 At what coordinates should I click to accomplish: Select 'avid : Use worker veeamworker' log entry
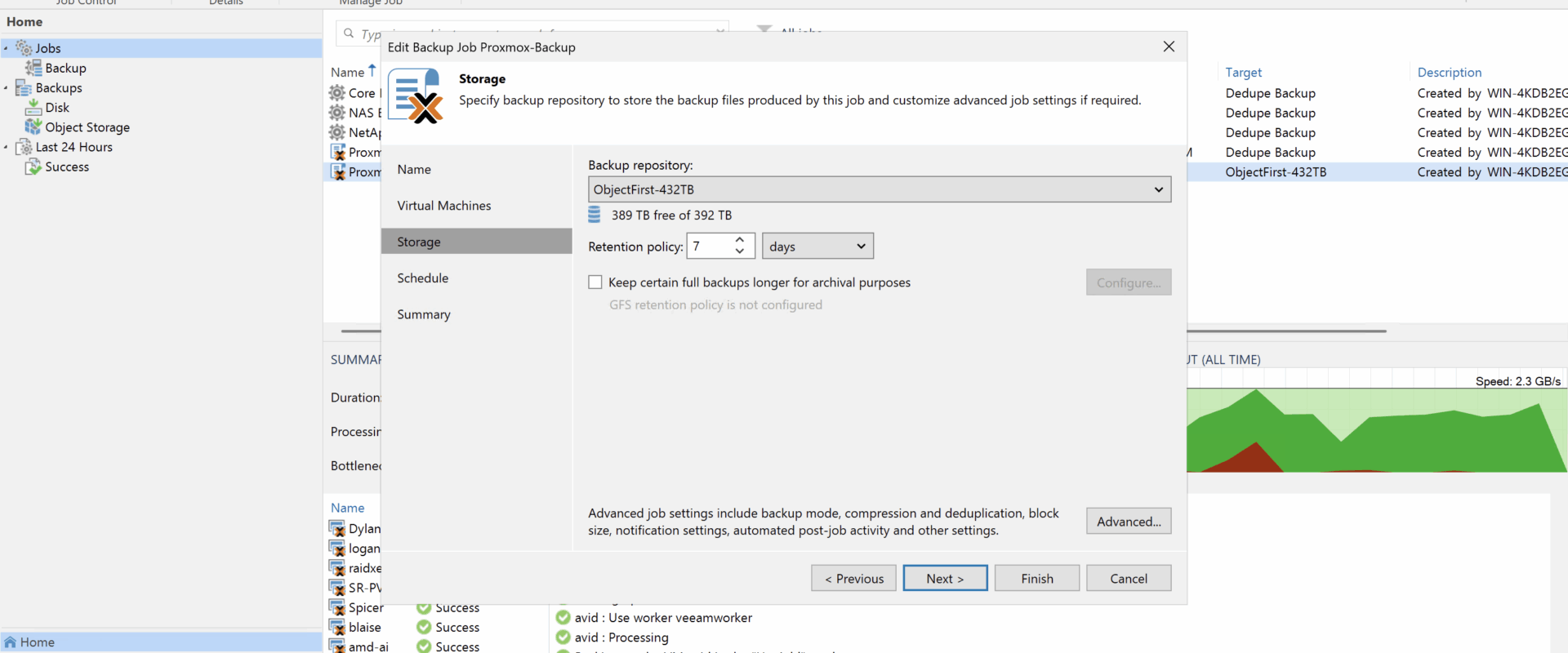[x=663, y=618]
